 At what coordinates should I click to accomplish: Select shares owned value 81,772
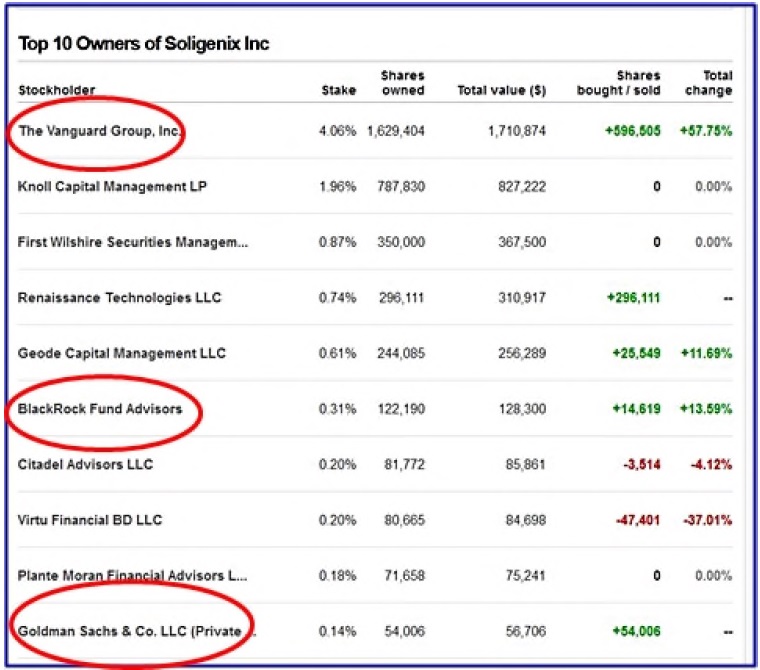pos(404,464)
